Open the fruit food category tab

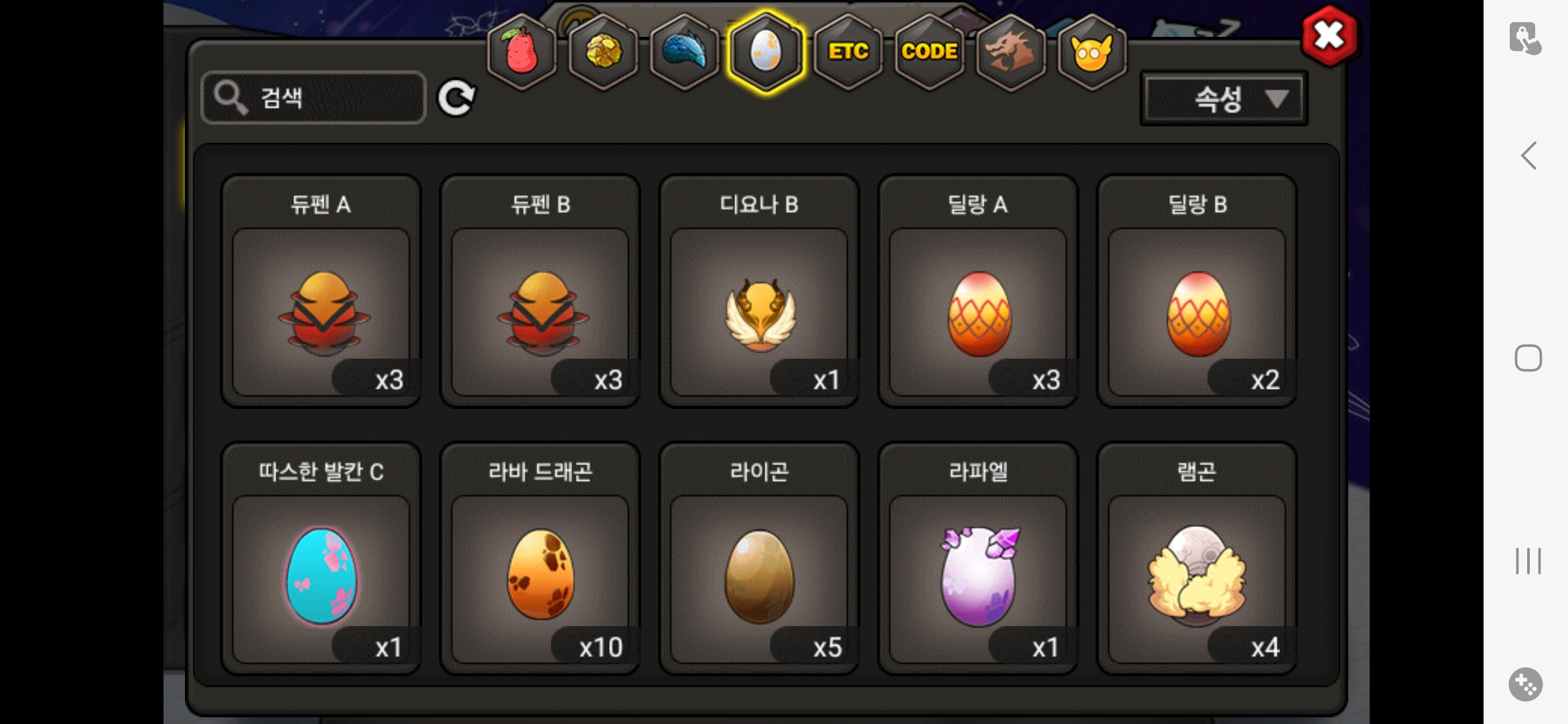coord(521,52)
